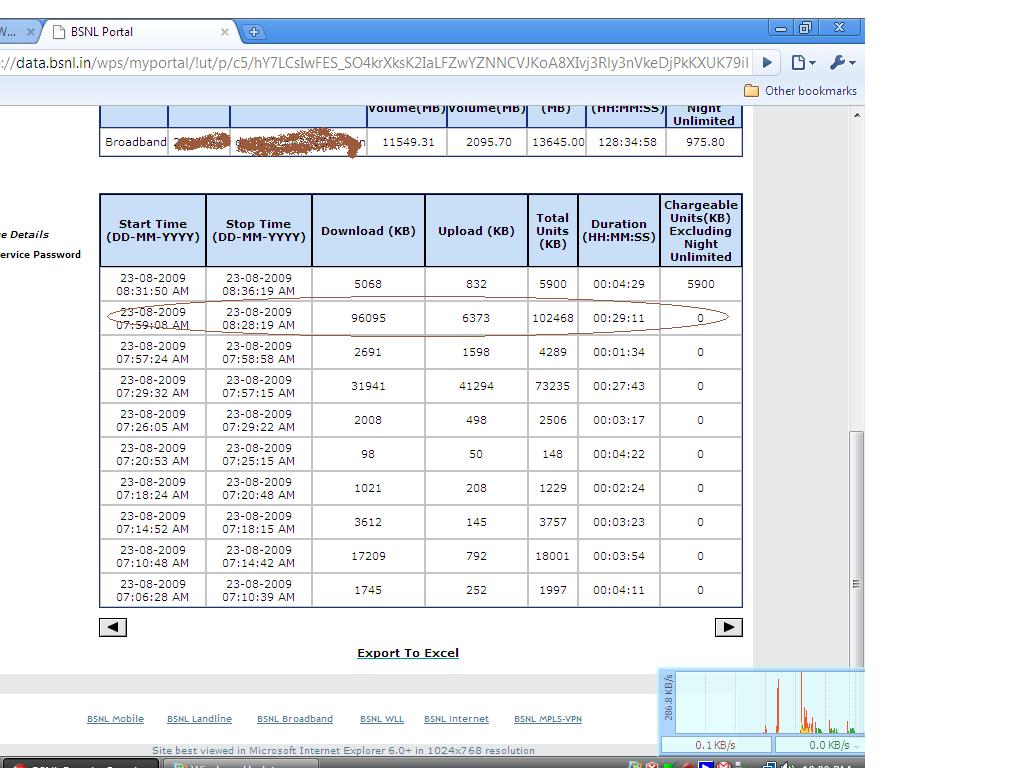Click the Stop Time column header

(259, 231)
